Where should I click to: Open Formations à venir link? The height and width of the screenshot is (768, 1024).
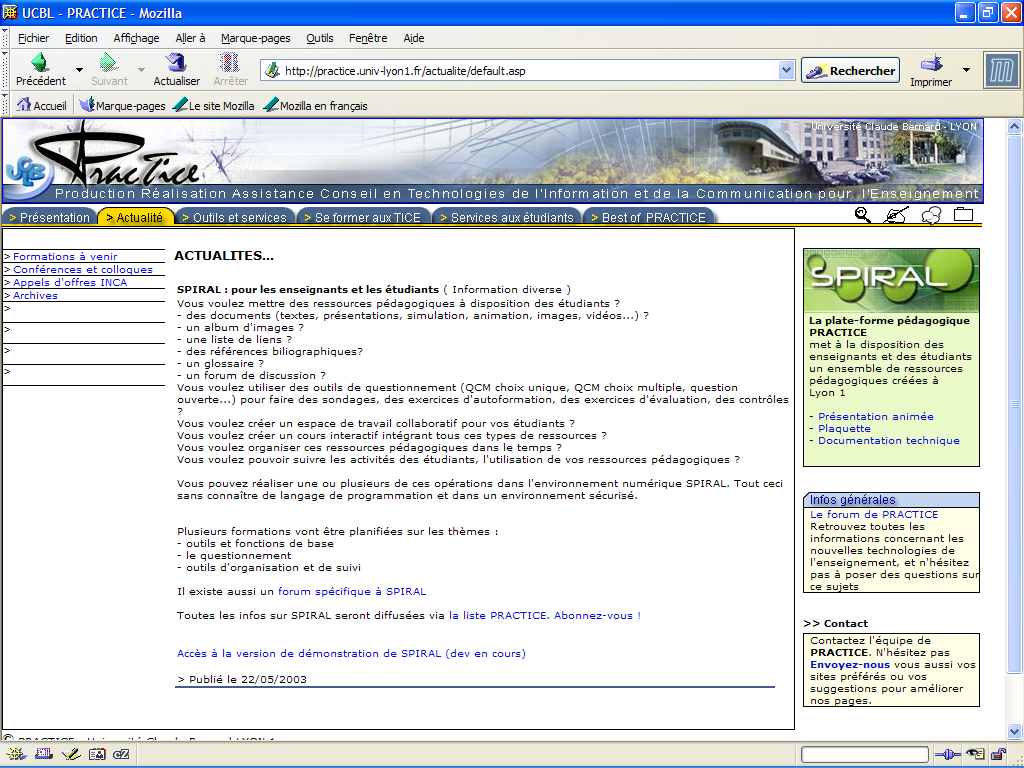coord(65,257)
